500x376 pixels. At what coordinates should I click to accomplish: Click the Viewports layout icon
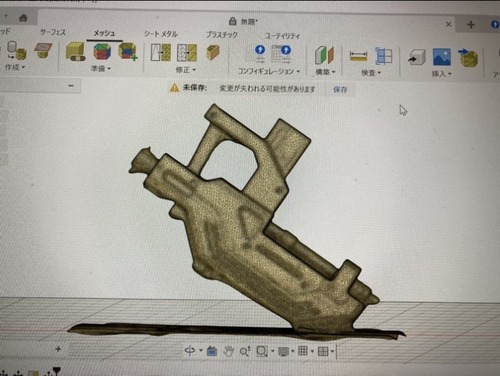pos(323,351)
